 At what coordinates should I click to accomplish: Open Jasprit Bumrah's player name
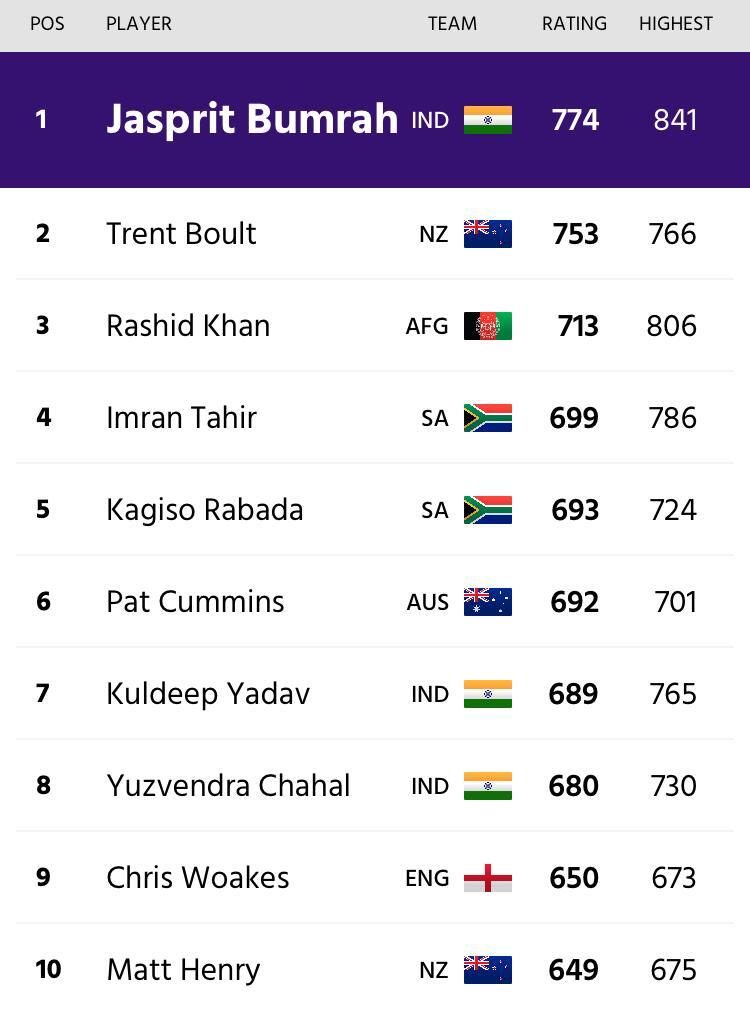(x=252, y=120)
